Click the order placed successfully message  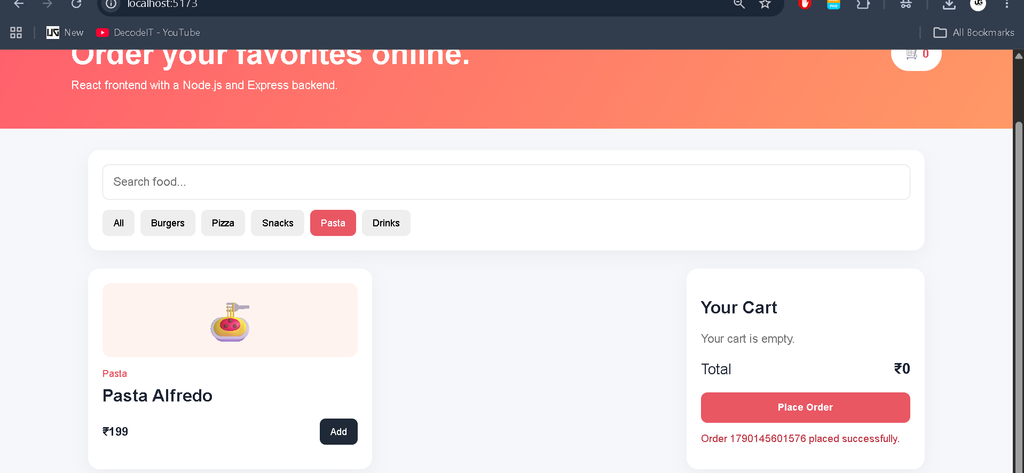[800, 438]
